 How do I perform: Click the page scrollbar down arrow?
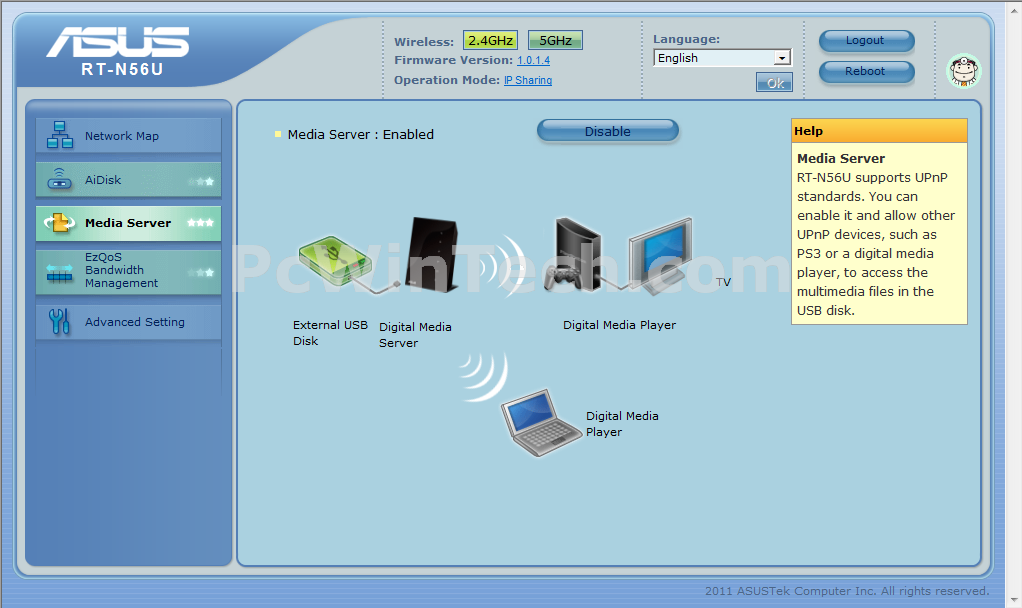coord(1015,600)
